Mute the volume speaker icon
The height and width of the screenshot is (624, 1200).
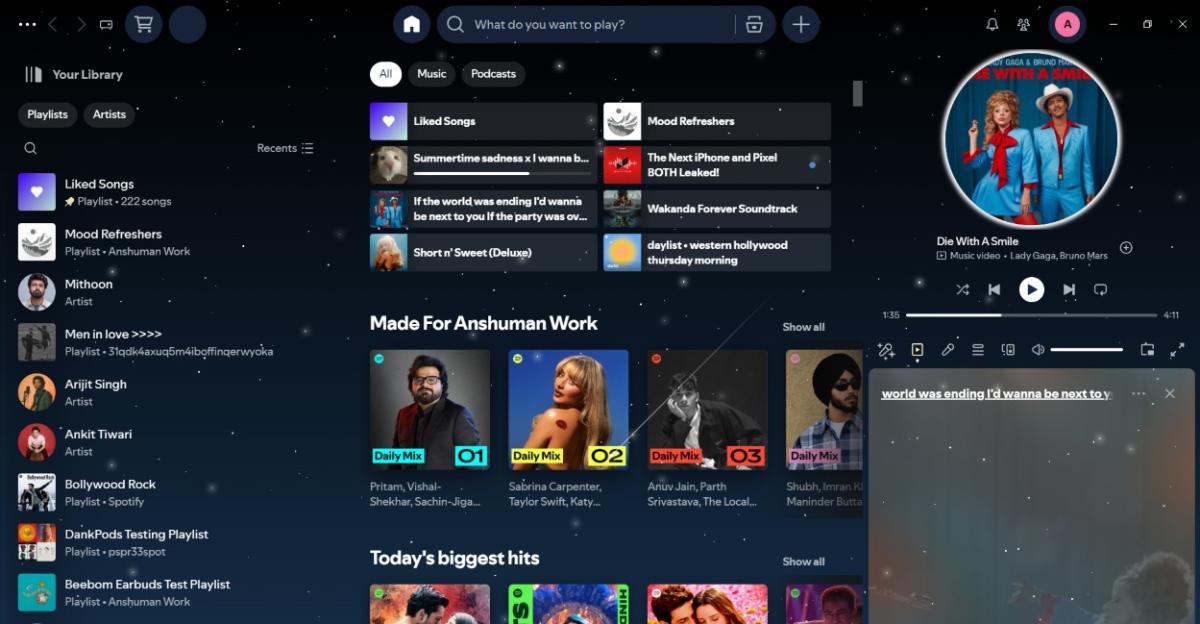click(1040, 349)
